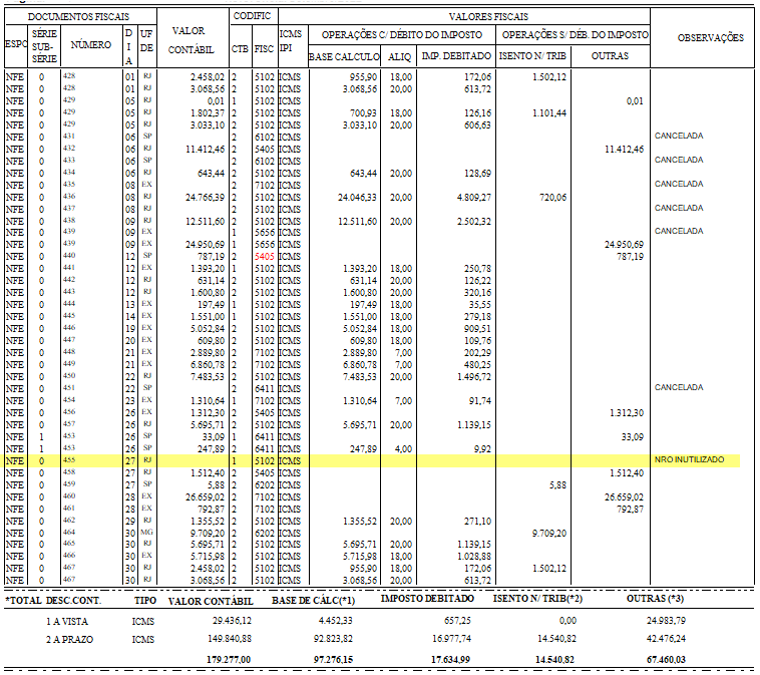760x675 pixels.
Task: Click isento value '1.101,44'
Action: (x=549, y=113)
